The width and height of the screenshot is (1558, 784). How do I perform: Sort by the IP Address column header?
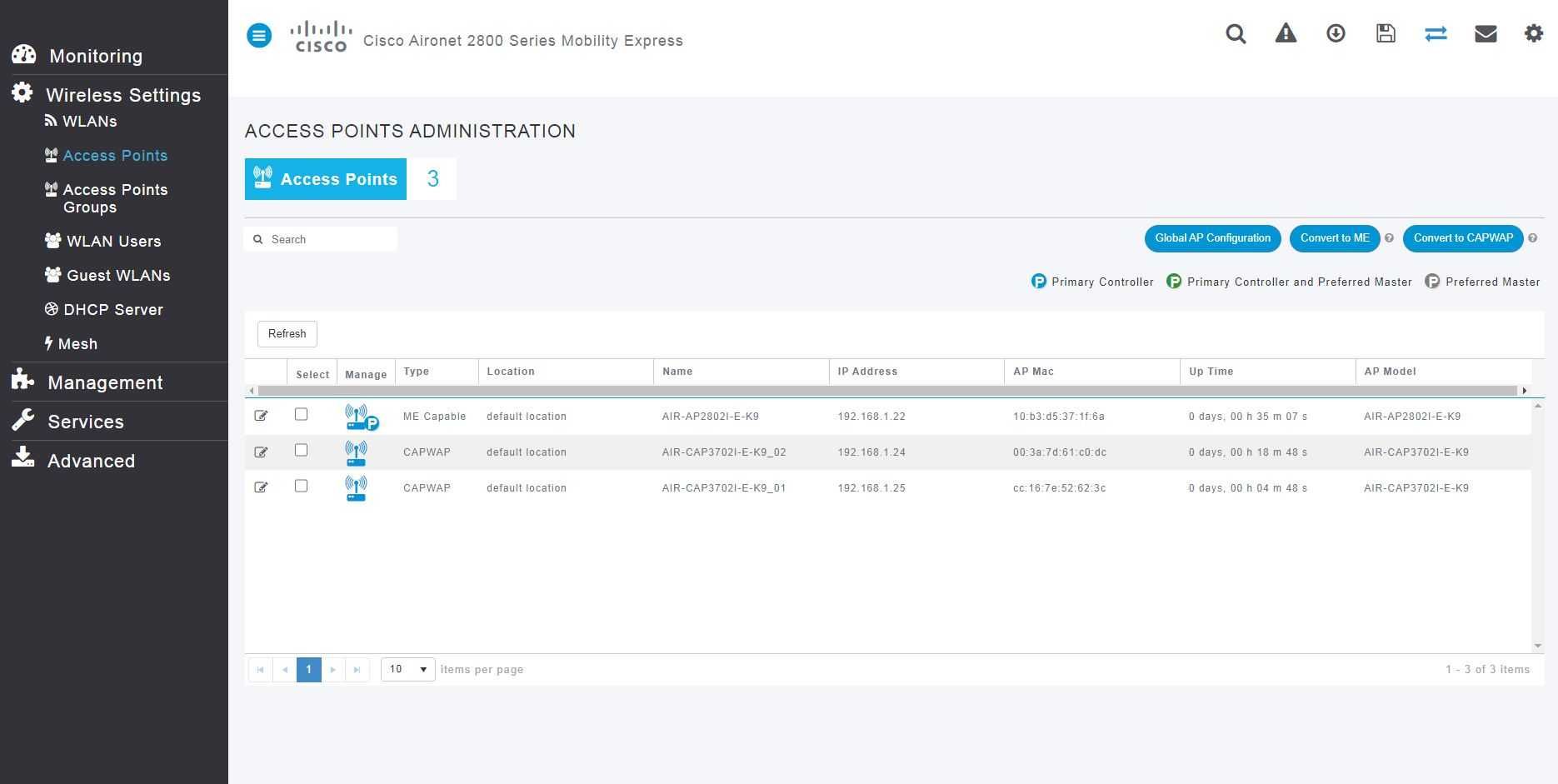coord(867,372)
